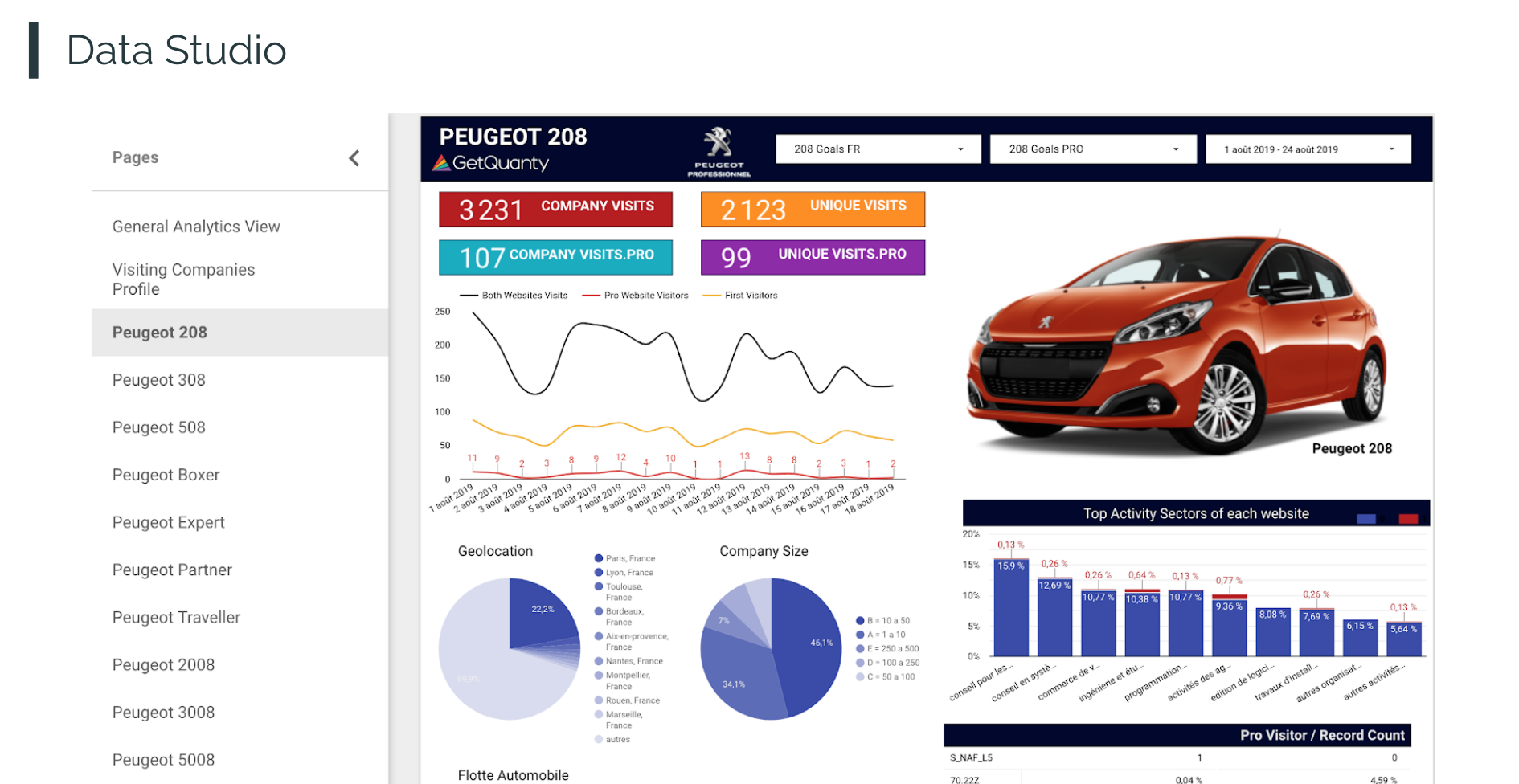Select the Peugeot 208 page
This screenshot has height=784, width=1519.
pyautogui.click(x=240, y=333)
